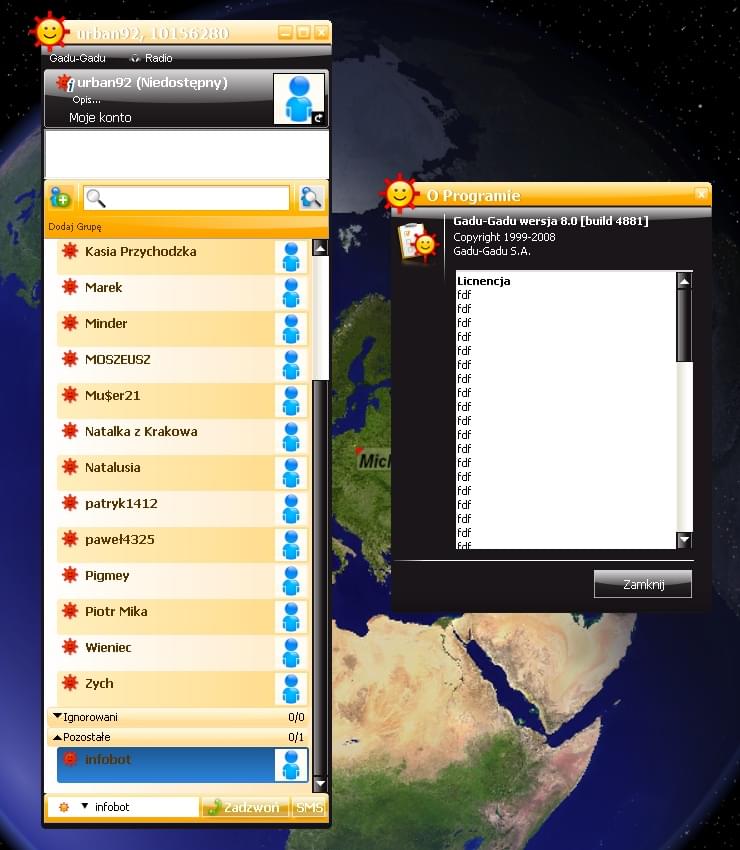Click the status sun next to urban92
740x850 pixels.
click(65, 83)
